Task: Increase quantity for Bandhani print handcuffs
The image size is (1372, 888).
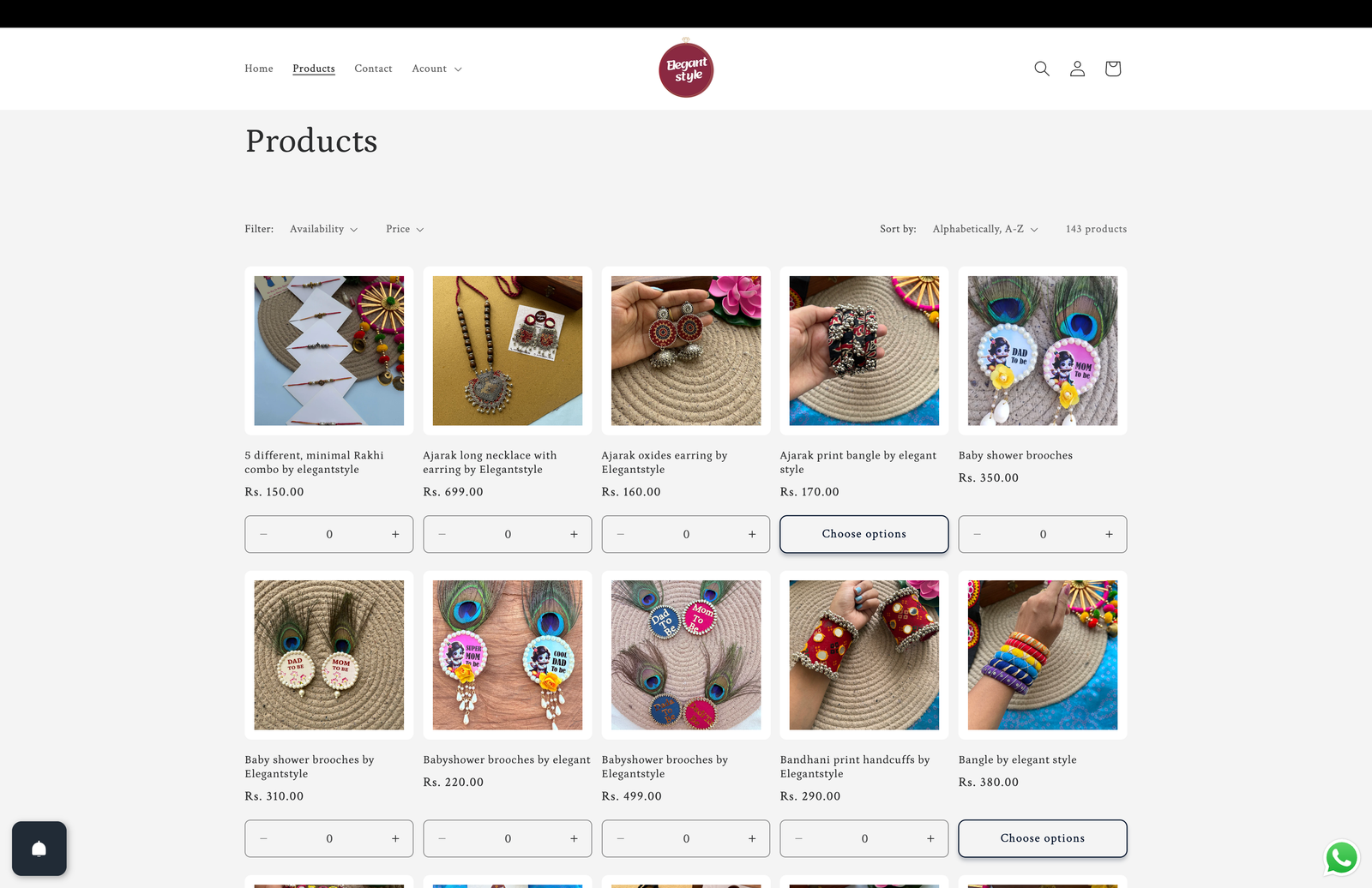Action: 930,838
